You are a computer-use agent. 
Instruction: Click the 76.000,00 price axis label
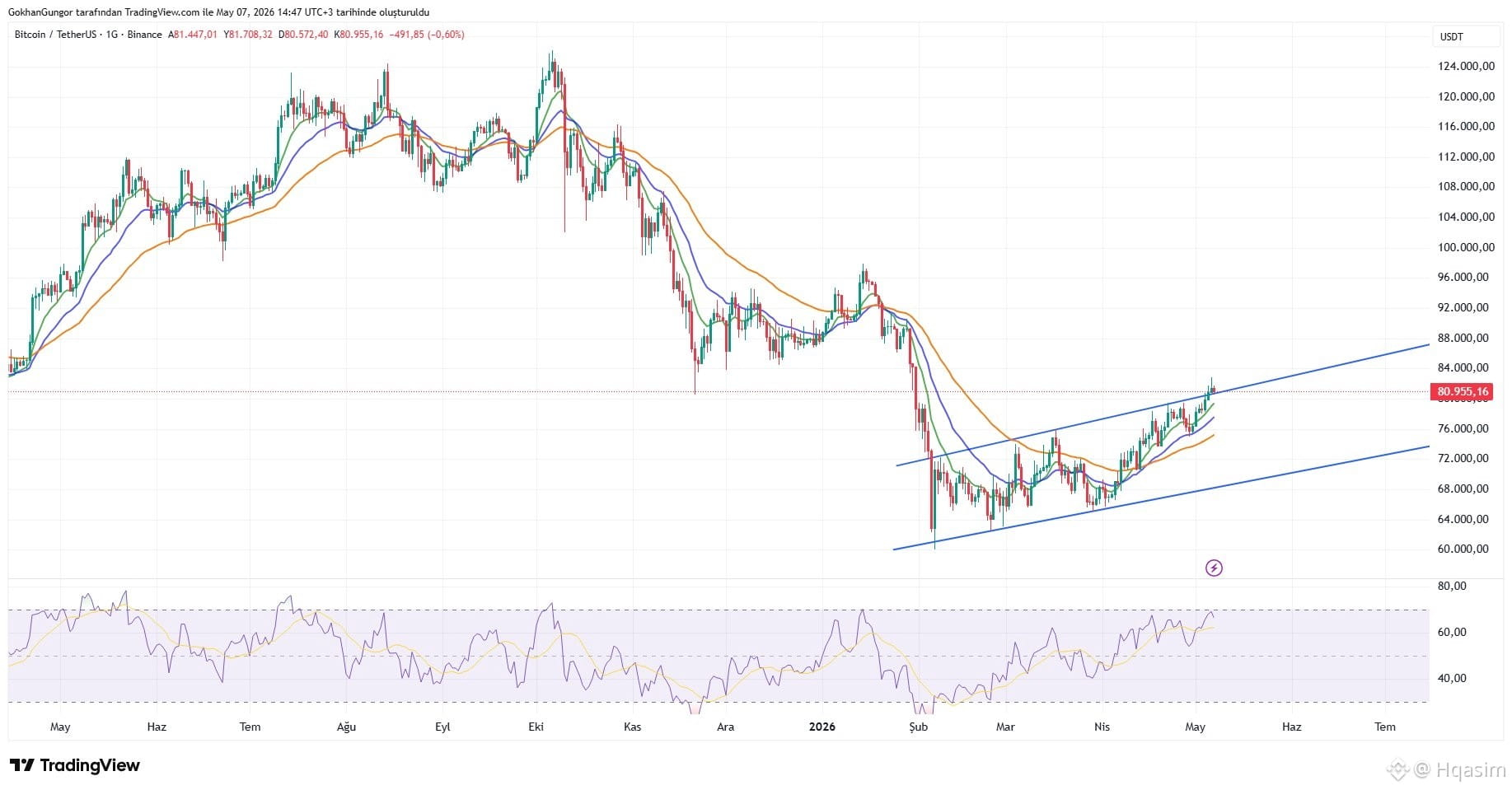coord(1463,428)
